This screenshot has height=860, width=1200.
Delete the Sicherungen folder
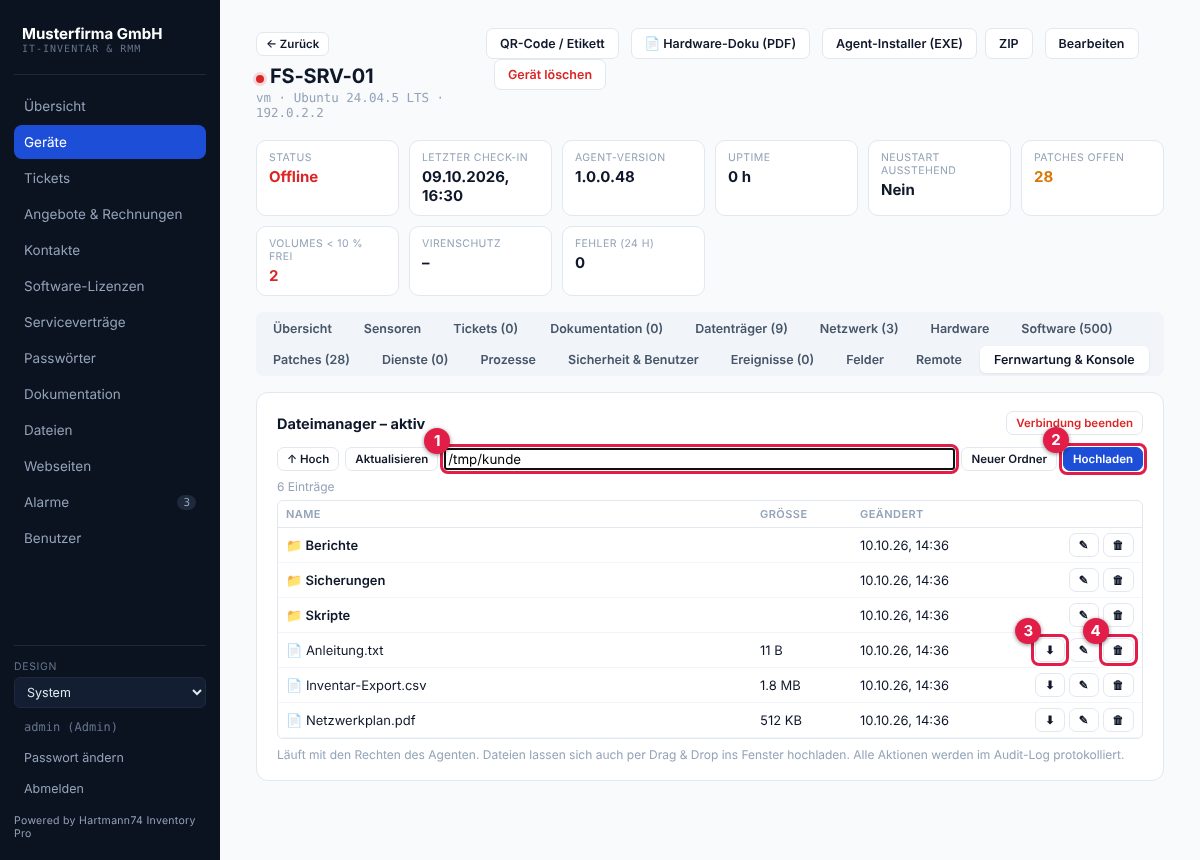pos(1118,580)
